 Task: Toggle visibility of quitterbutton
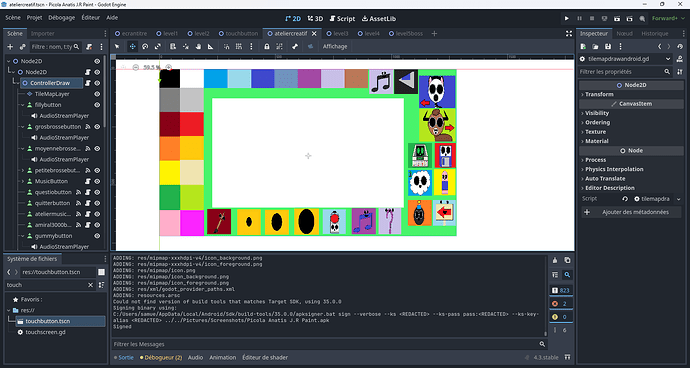click(x=97, y=203)
